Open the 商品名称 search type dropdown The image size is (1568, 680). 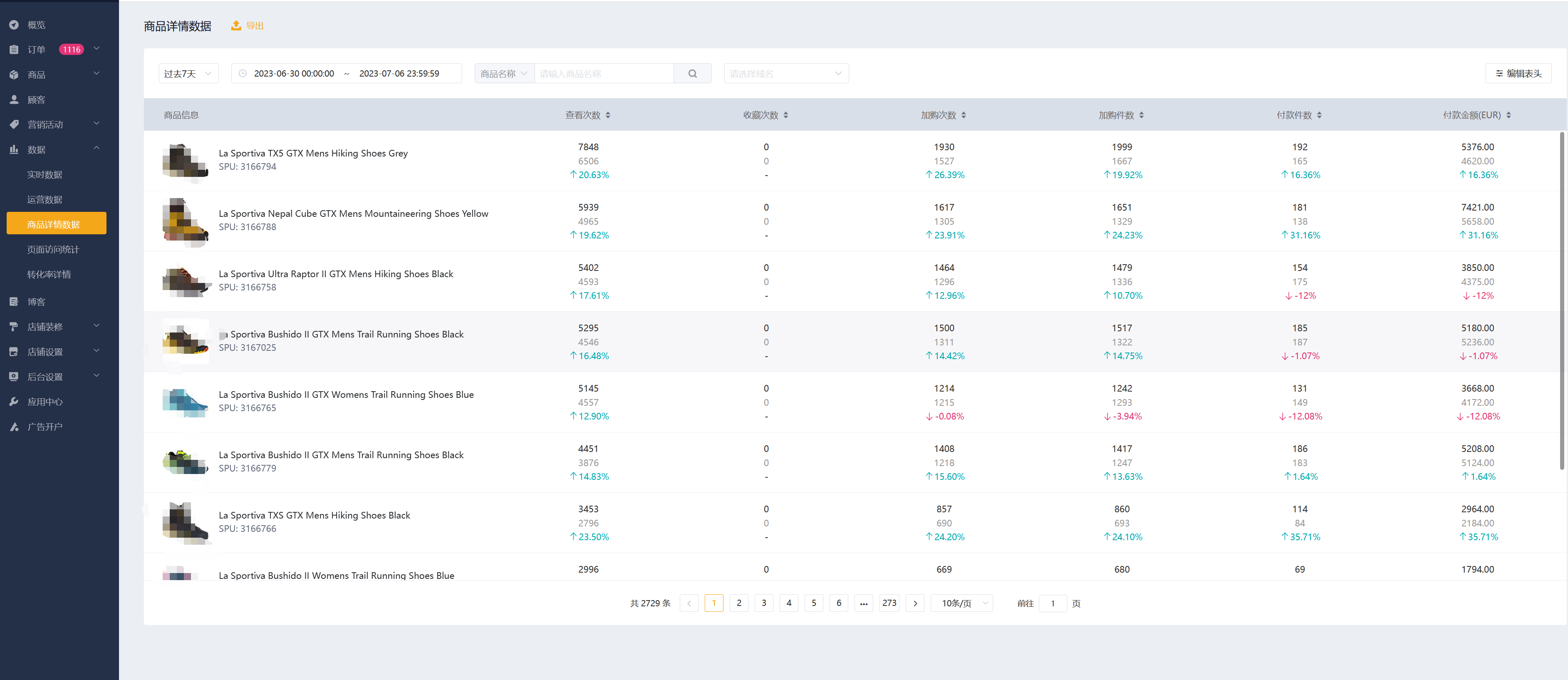point(505,74)
